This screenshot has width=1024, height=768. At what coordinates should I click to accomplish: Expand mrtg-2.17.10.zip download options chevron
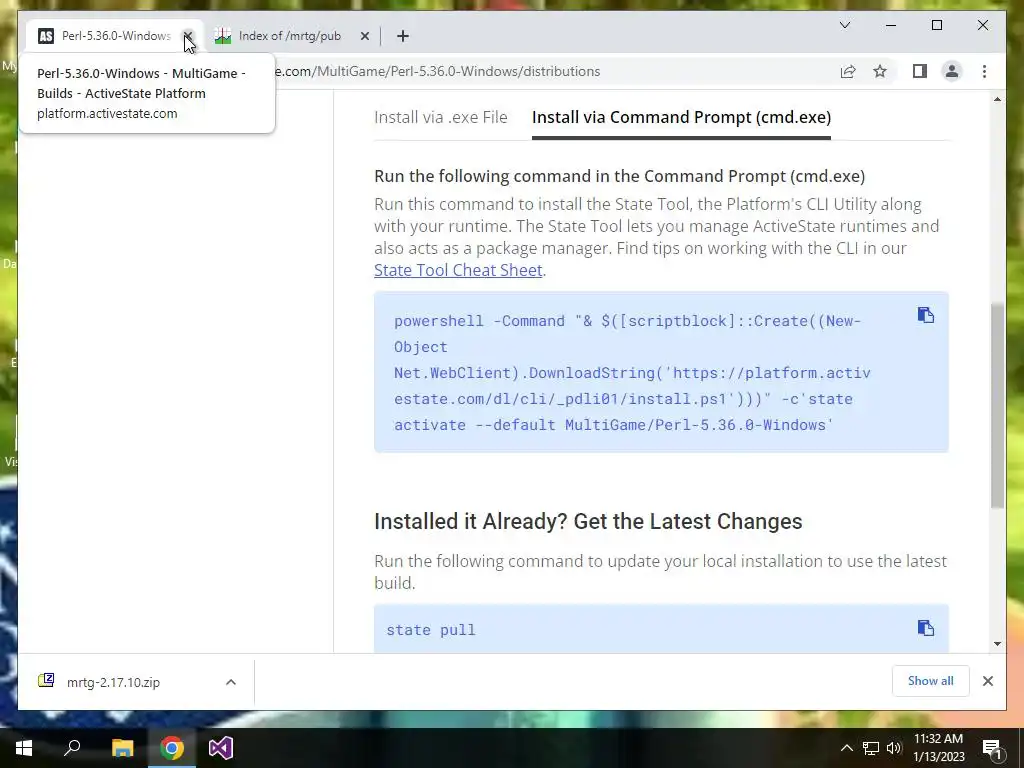pyautogui.click(x=231, y=682)
